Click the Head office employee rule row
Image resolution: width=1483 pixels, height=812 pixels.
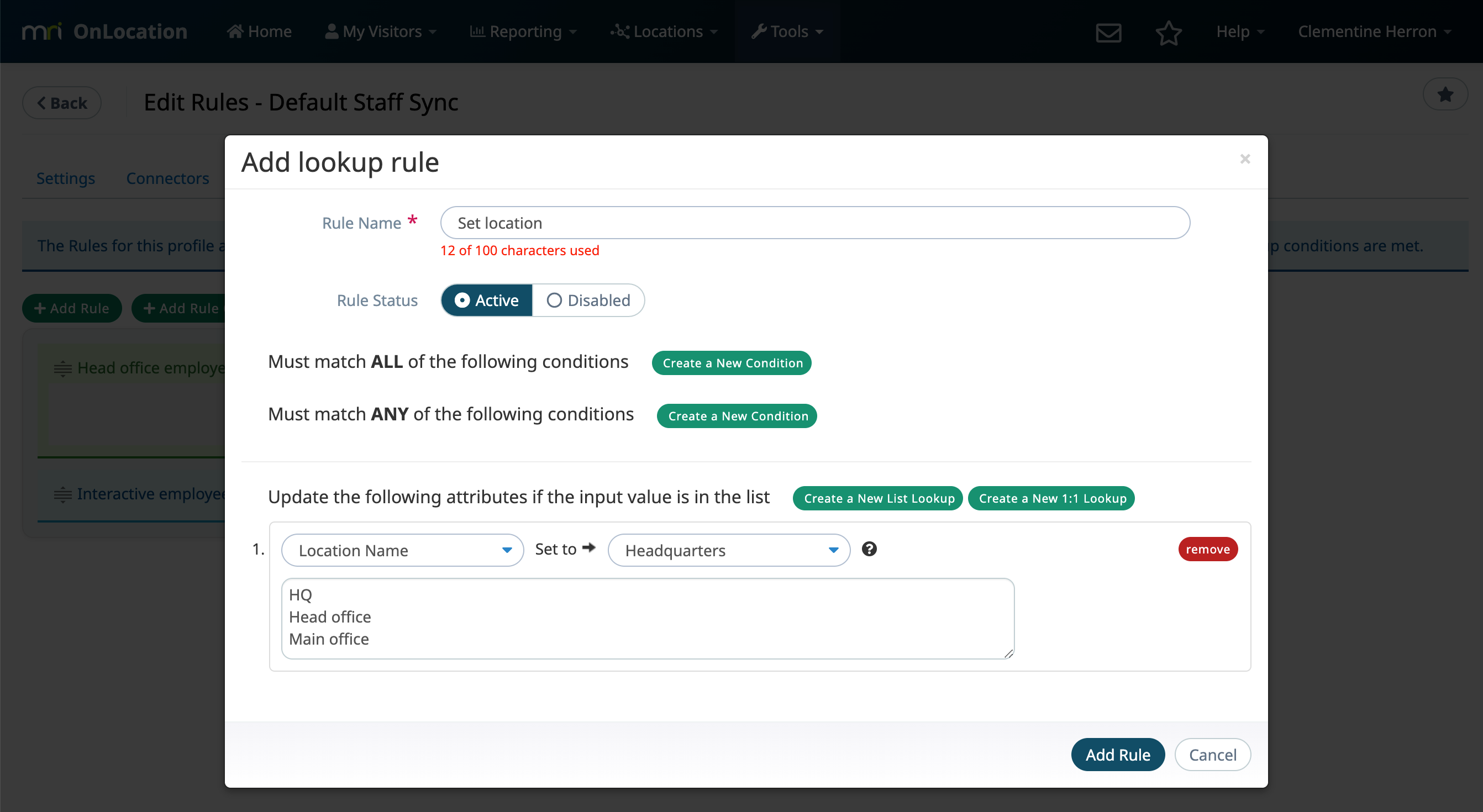click(x=132, y=400)
